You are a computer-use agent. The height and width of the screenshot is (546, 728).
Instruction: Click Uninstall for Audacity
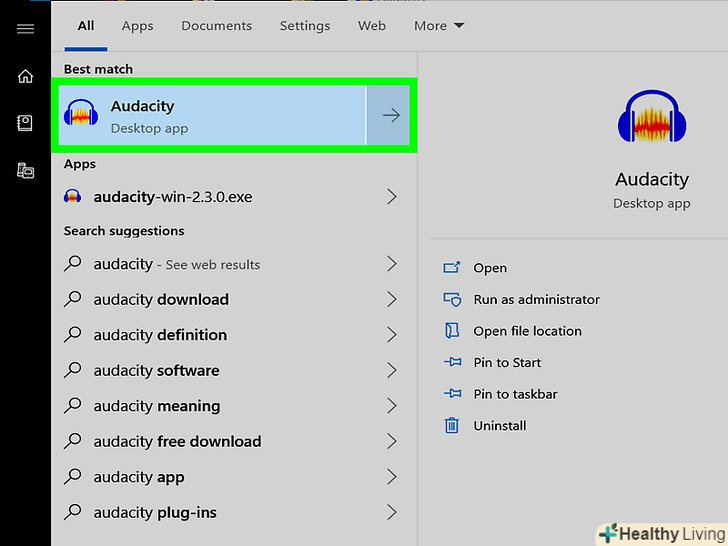pos(500,425)
